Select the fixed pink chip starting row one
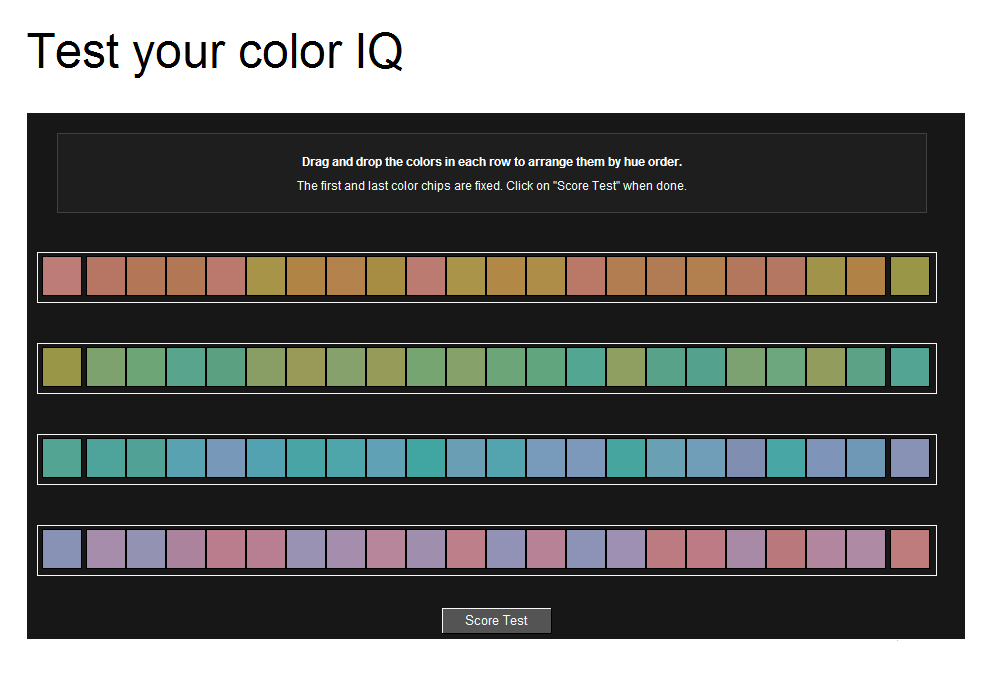This screenshot has width=991, height=675. 62,276
